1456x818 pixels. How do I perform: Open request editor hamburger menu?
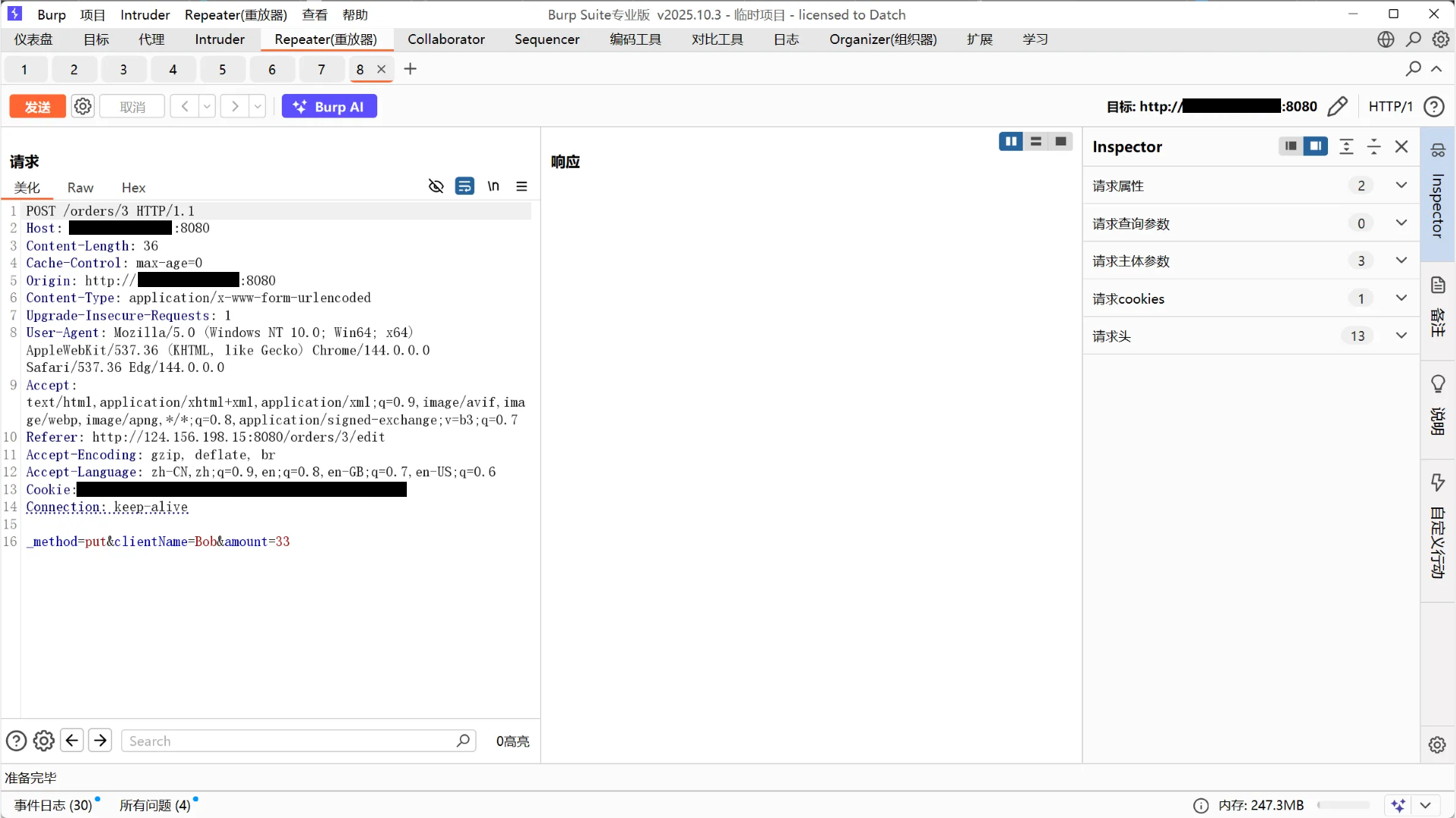coord(522,186)
